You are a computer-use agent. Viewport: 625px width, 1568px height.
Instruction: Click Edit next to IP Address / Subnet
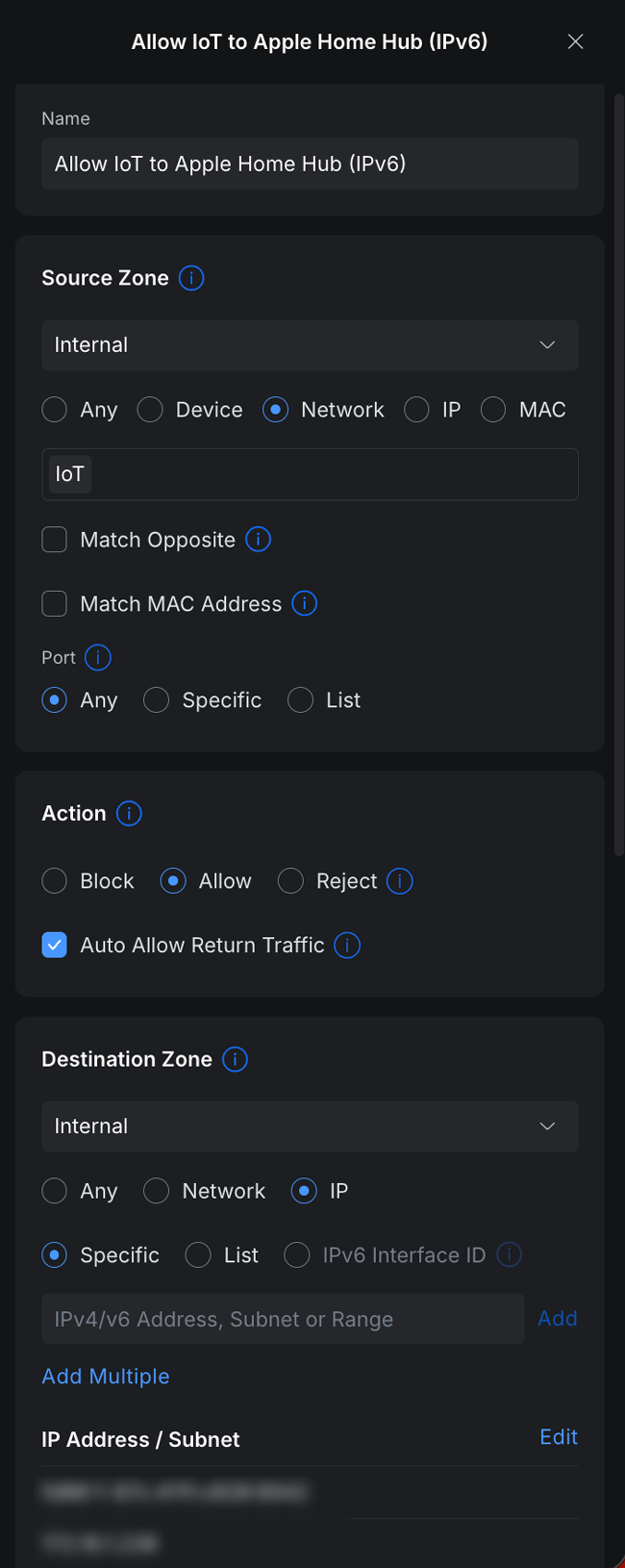click(559, 1437)
